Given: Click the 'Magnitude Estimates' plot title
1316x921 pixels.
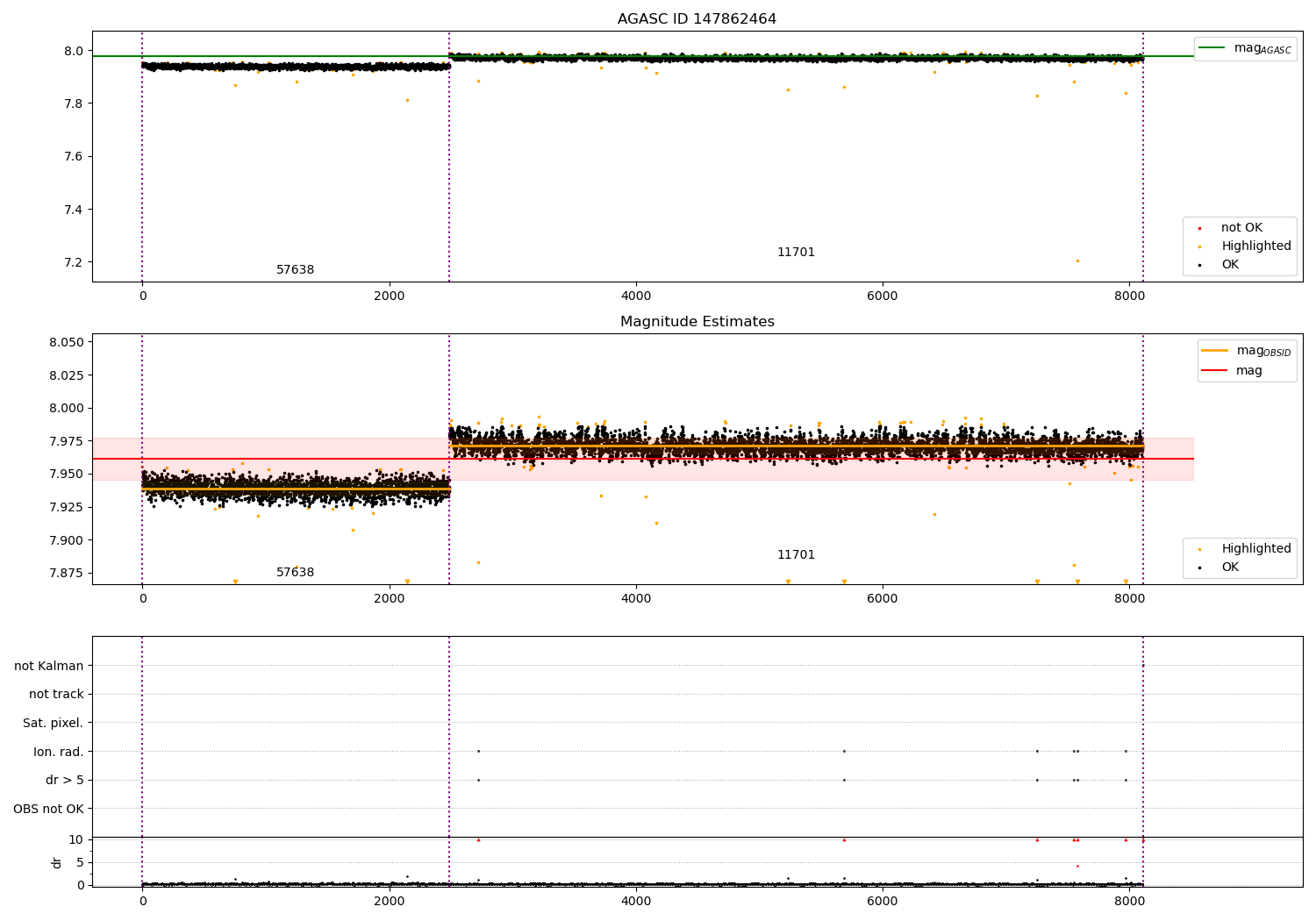Looking at the screenshot, I should pyautogui.click(x=697, y=322).
